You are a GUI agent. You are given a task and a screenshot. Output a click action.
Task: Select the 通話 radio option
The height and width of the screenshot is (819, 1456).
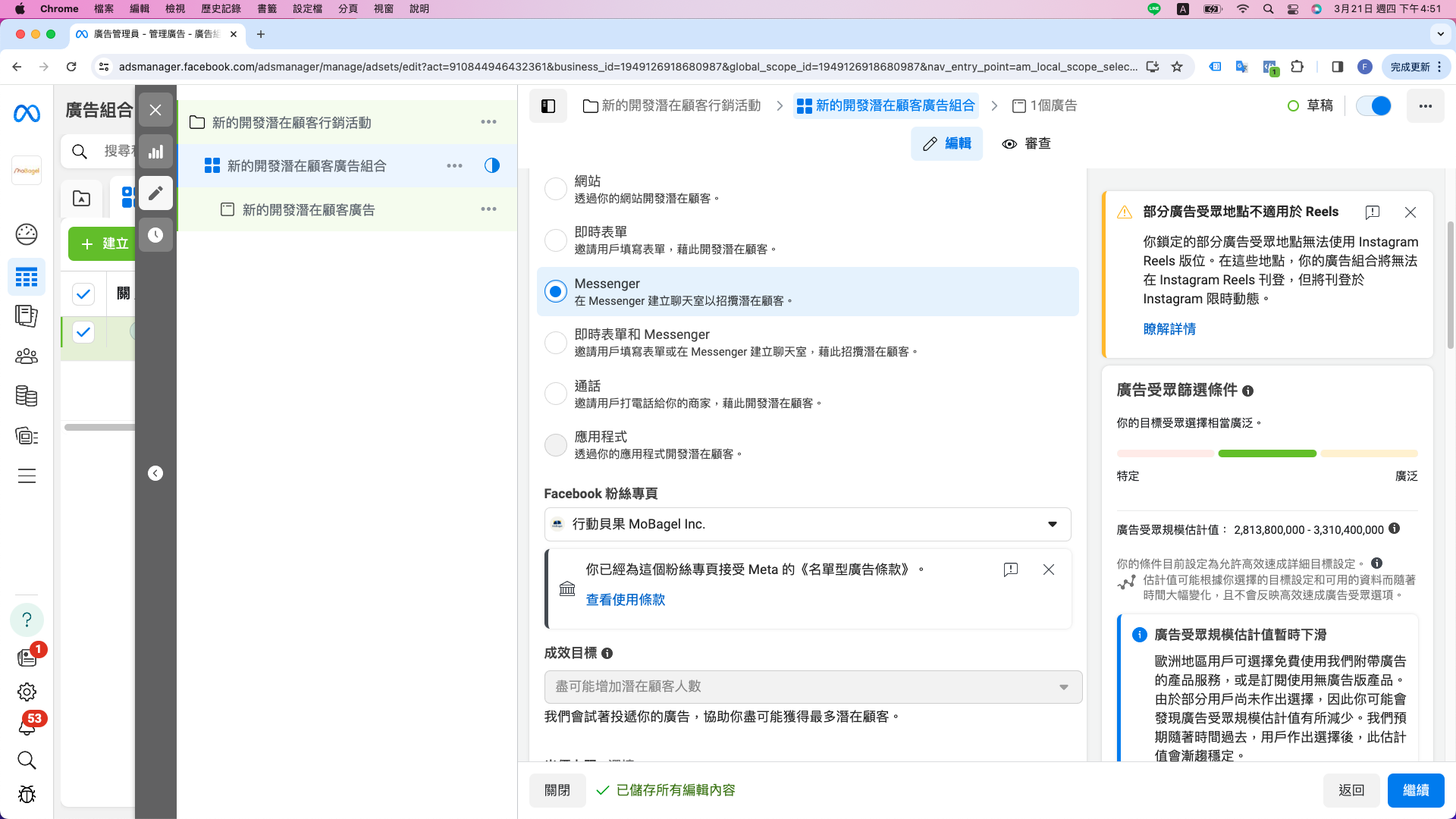click(556, 394)
